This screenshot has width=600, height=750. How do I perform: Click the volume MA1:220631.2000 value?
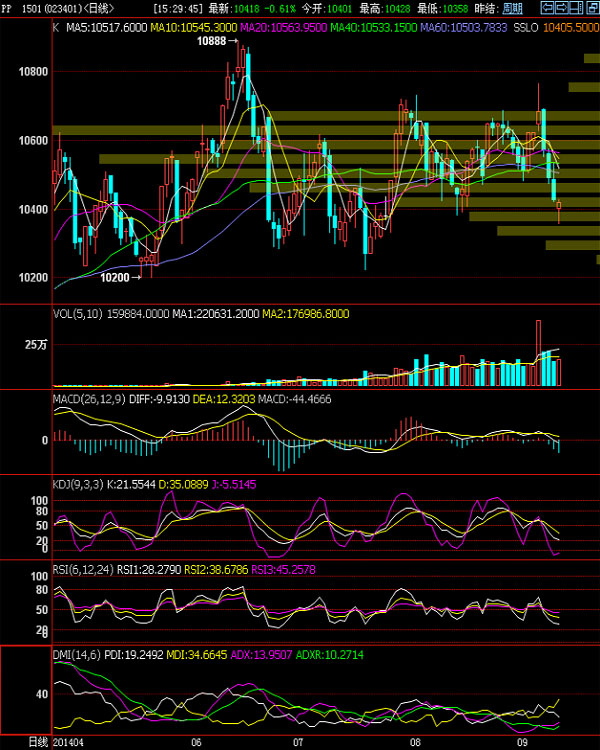(216, 314)
